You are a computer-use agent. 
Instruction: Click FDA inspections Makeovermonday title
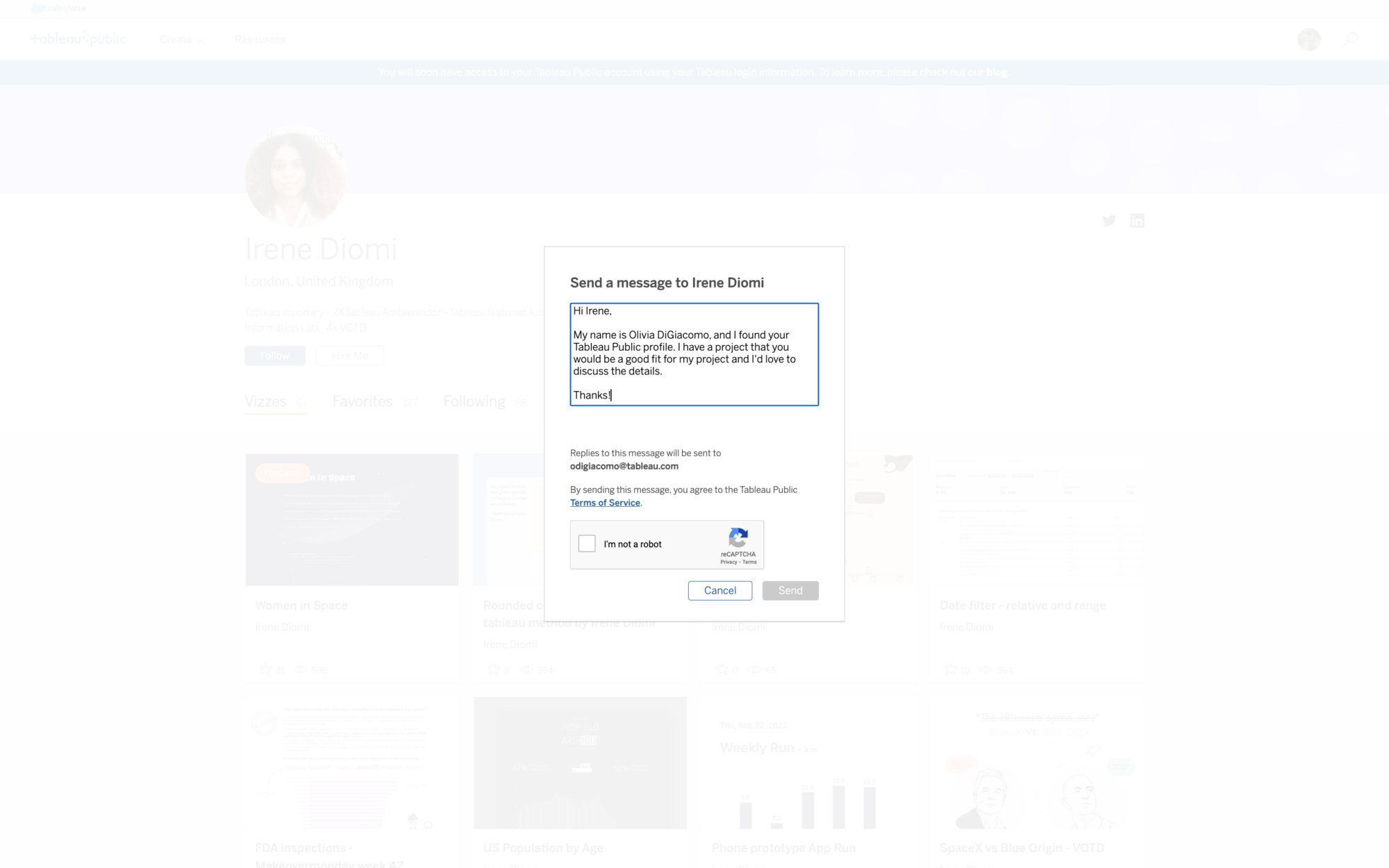point(329,856)
